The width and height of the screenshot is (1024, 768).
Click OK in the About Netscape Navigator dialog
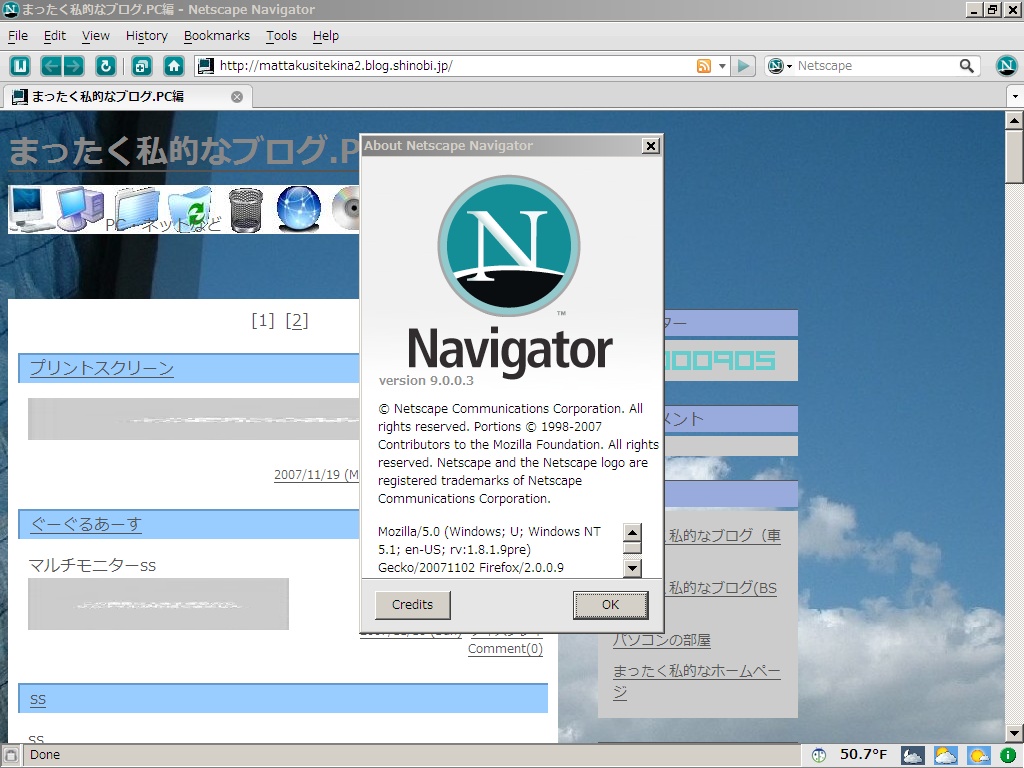(x=611, y=605)
